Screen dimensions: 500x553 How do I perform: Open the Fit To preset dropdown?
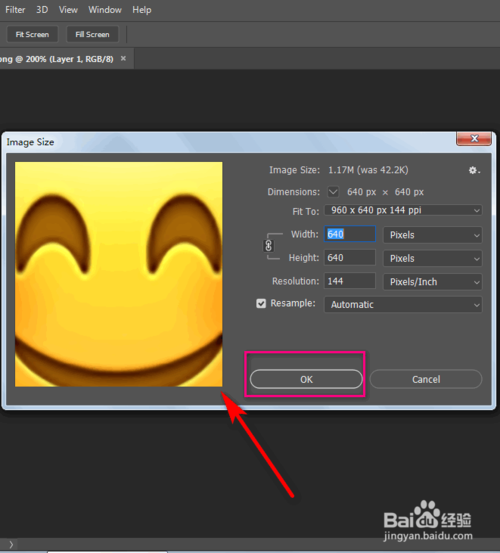[403, 210]
